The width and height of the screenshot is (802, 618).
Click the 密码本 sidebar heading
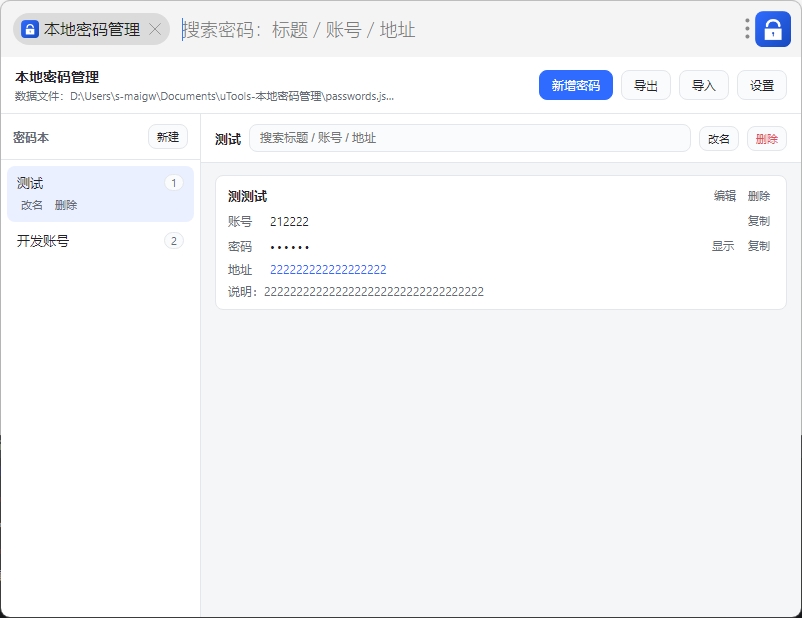pos(31,138)
